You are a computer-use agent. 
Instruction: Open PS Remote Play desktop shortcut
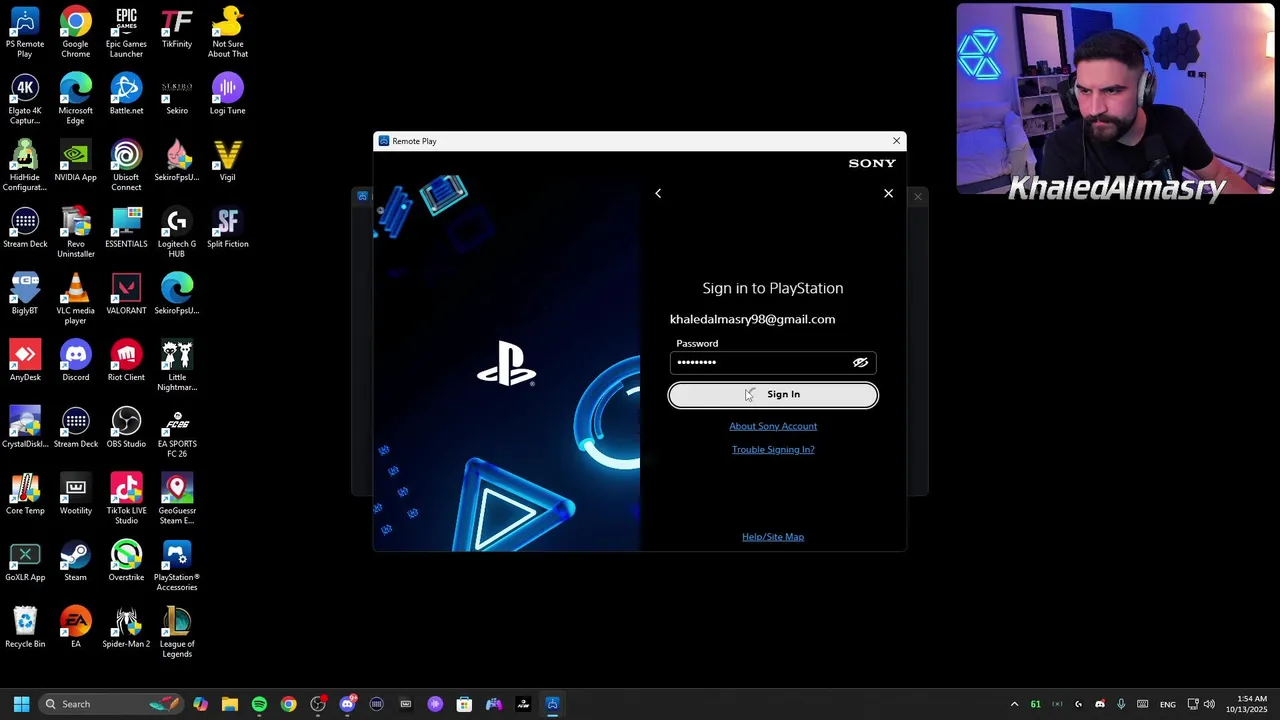pyautogui.click(x=25, y=32)
